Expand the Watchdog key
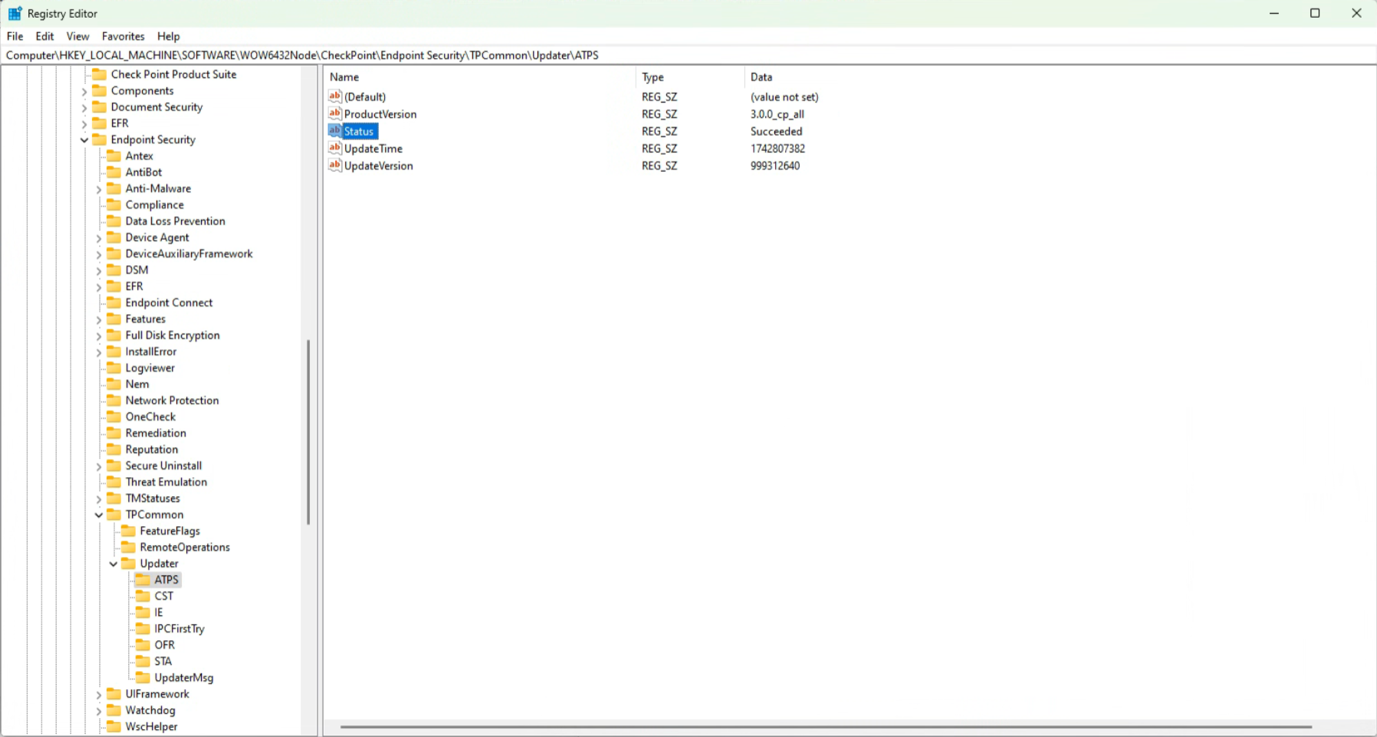The width and height of the screenshot is (1377, 737). 99,711
